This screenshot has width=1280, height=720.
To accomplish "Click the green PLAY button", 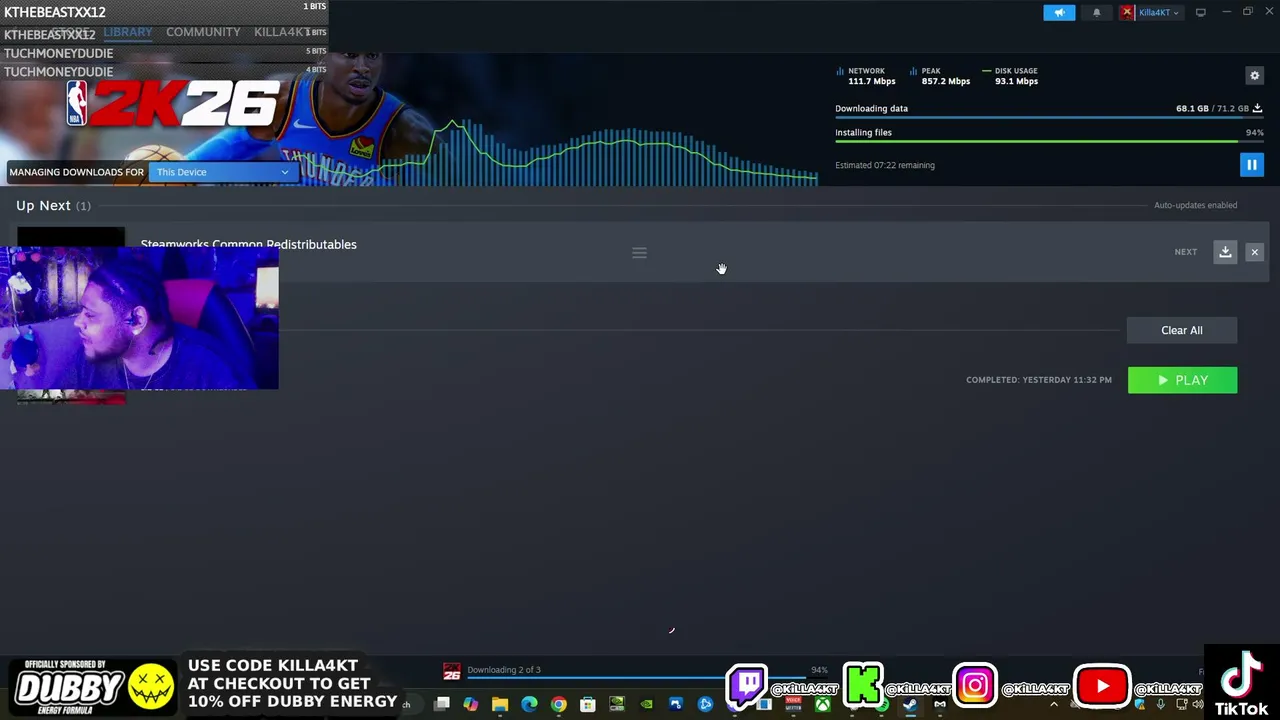I will click(1182, 380).
